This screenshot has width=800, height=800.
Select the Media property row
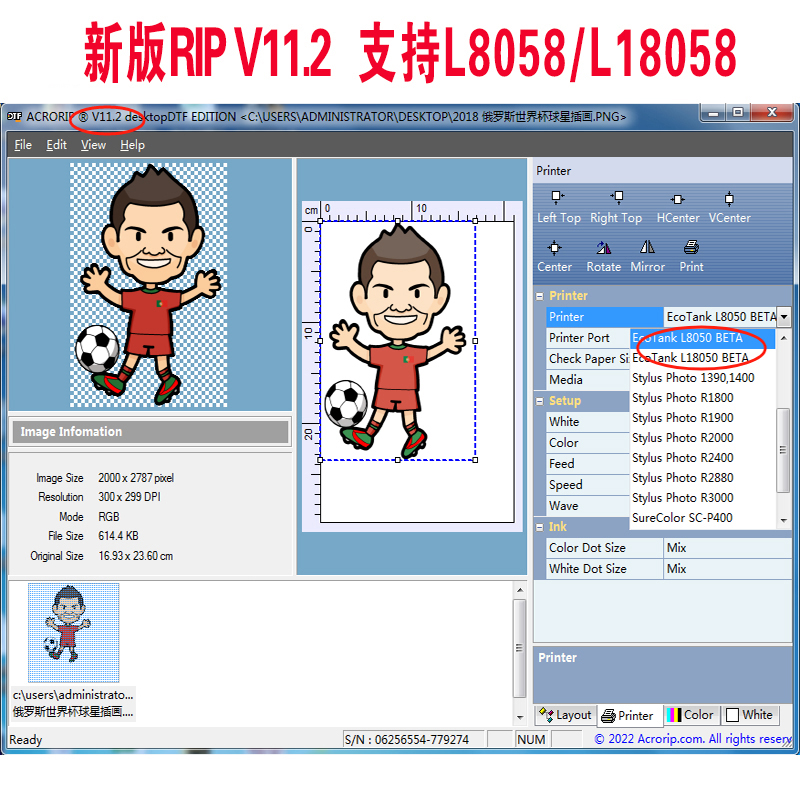(588, 380)
